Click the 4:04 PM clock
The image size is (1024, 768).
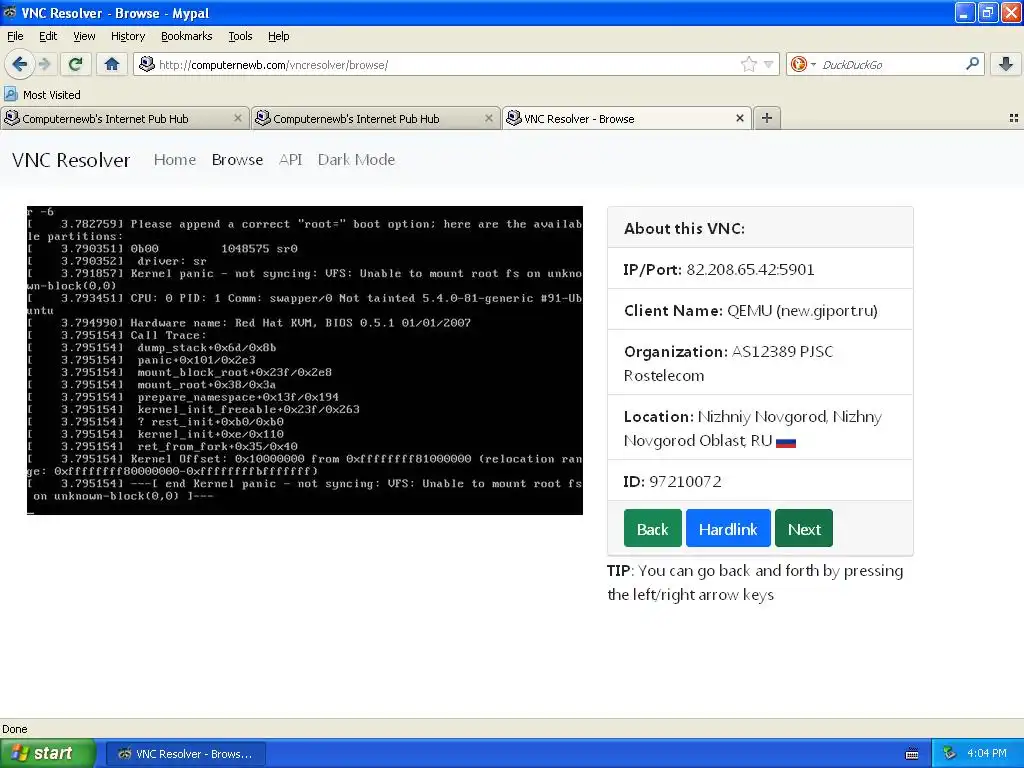point(987,754)
